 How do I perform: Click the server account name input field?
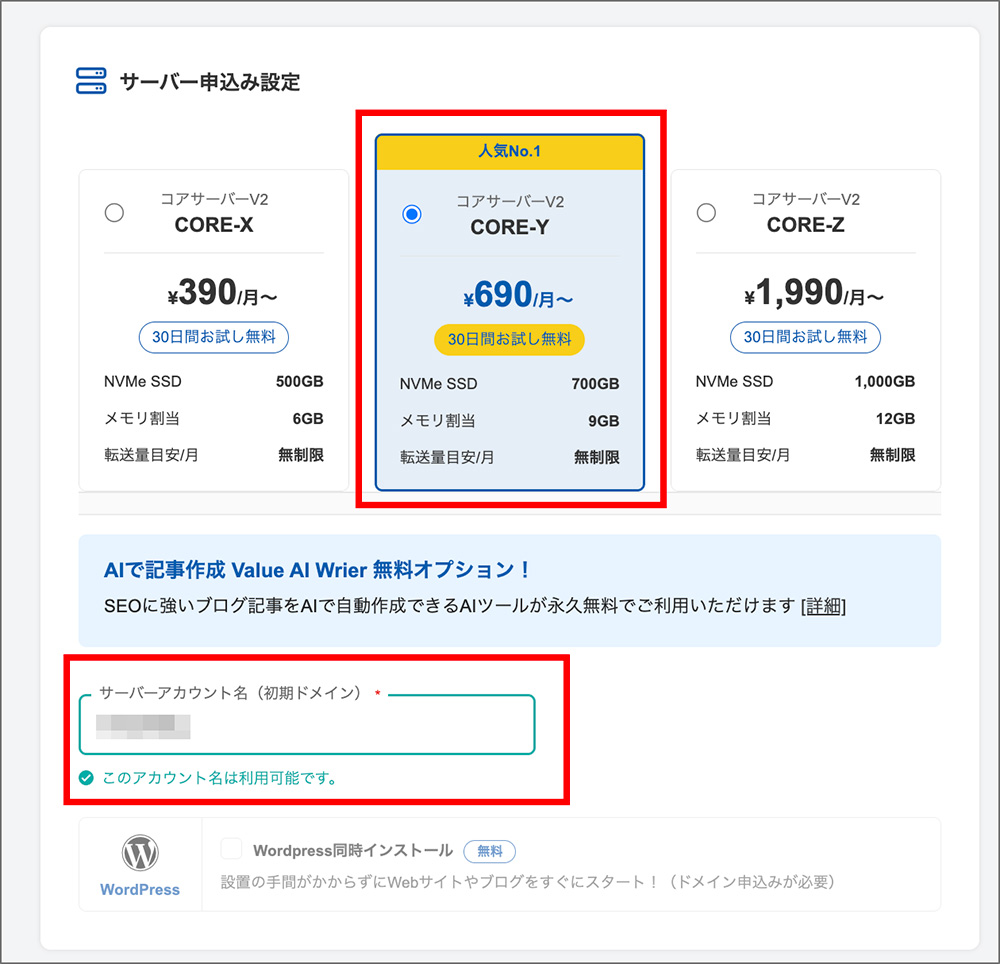tap(306, 725)
